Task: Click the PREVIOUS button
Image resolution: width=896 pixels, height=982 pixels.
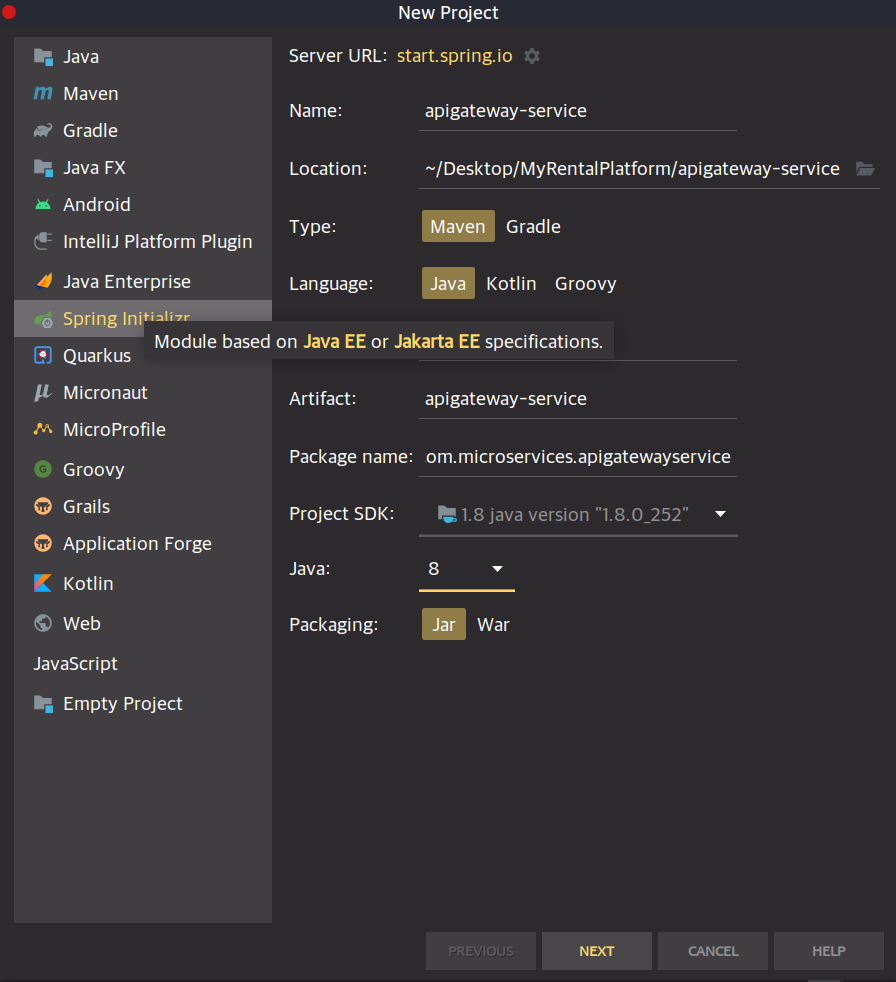Action: pos(481,951)
